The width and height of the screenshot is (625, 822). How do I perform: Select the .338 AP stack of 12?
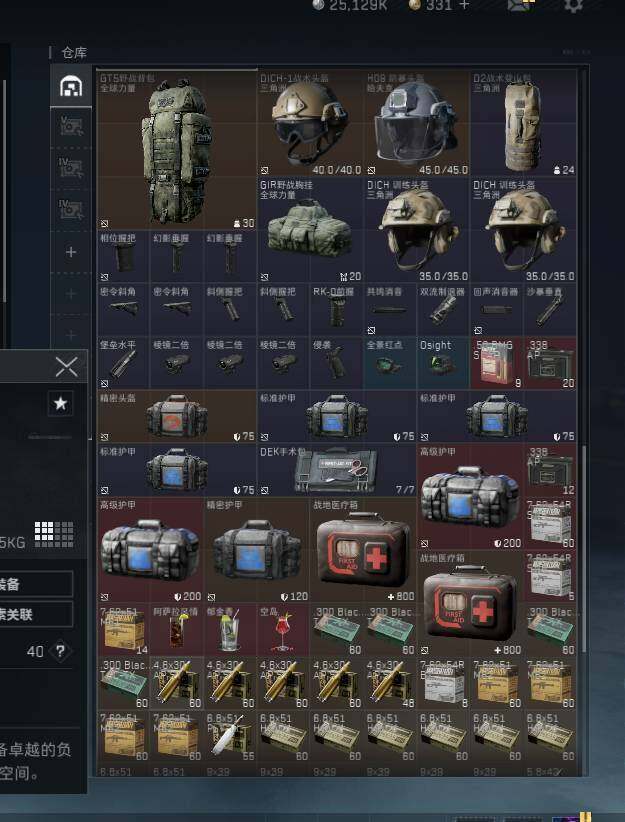[550, 470]
